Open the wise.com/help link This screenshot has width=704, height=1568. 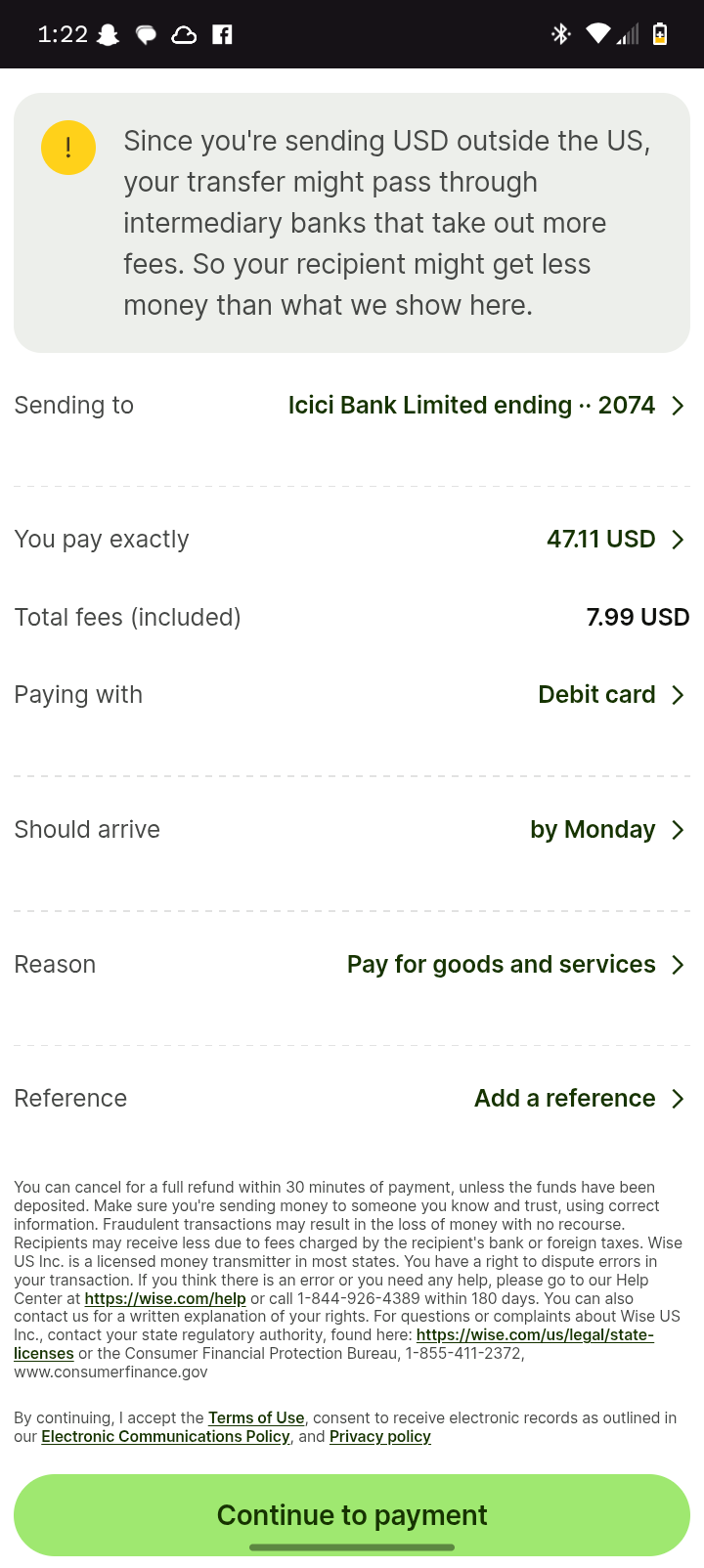coord(165,1299)
